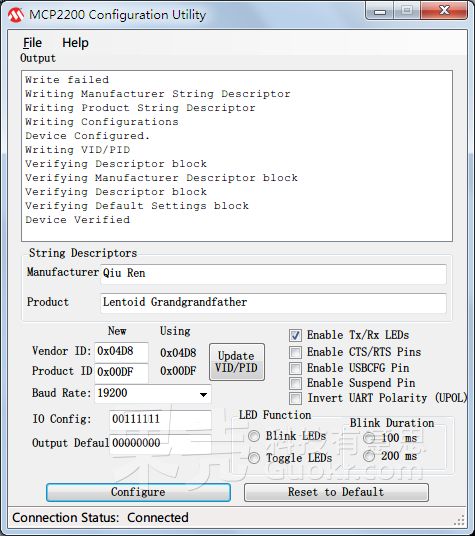Click the Configure button
The image size is (475, 536).
pyautogui.click(x=138, y=492)
